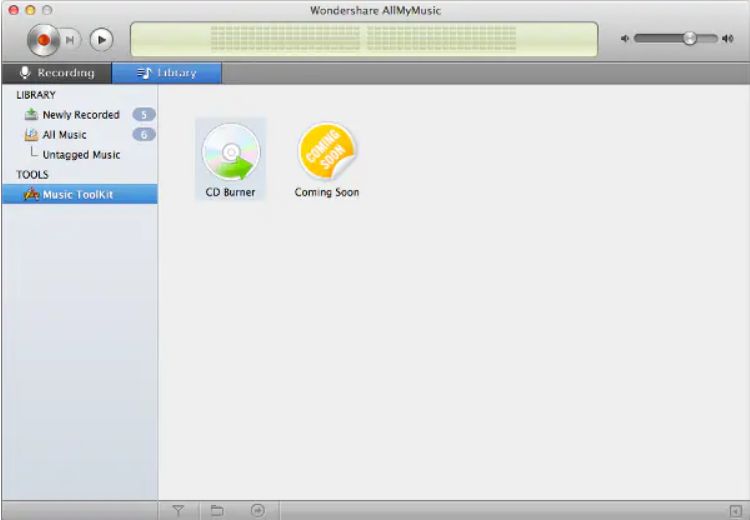The width and height of the screenshot is (750, 520).
Task: Click the Coming Soon label text
Action: point(327,192)
